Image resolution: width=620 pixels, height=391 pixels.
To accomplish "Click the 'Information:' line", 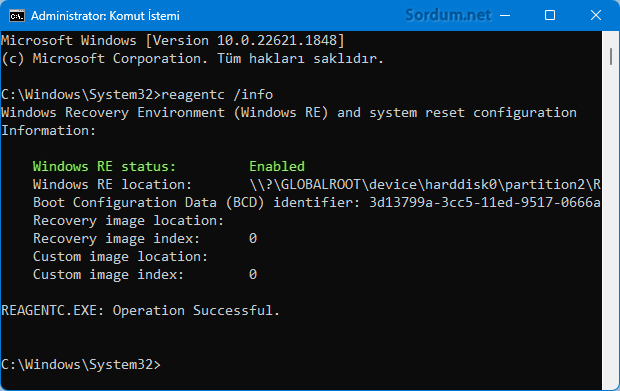I will pyautogui.click(x=49, y=130).
